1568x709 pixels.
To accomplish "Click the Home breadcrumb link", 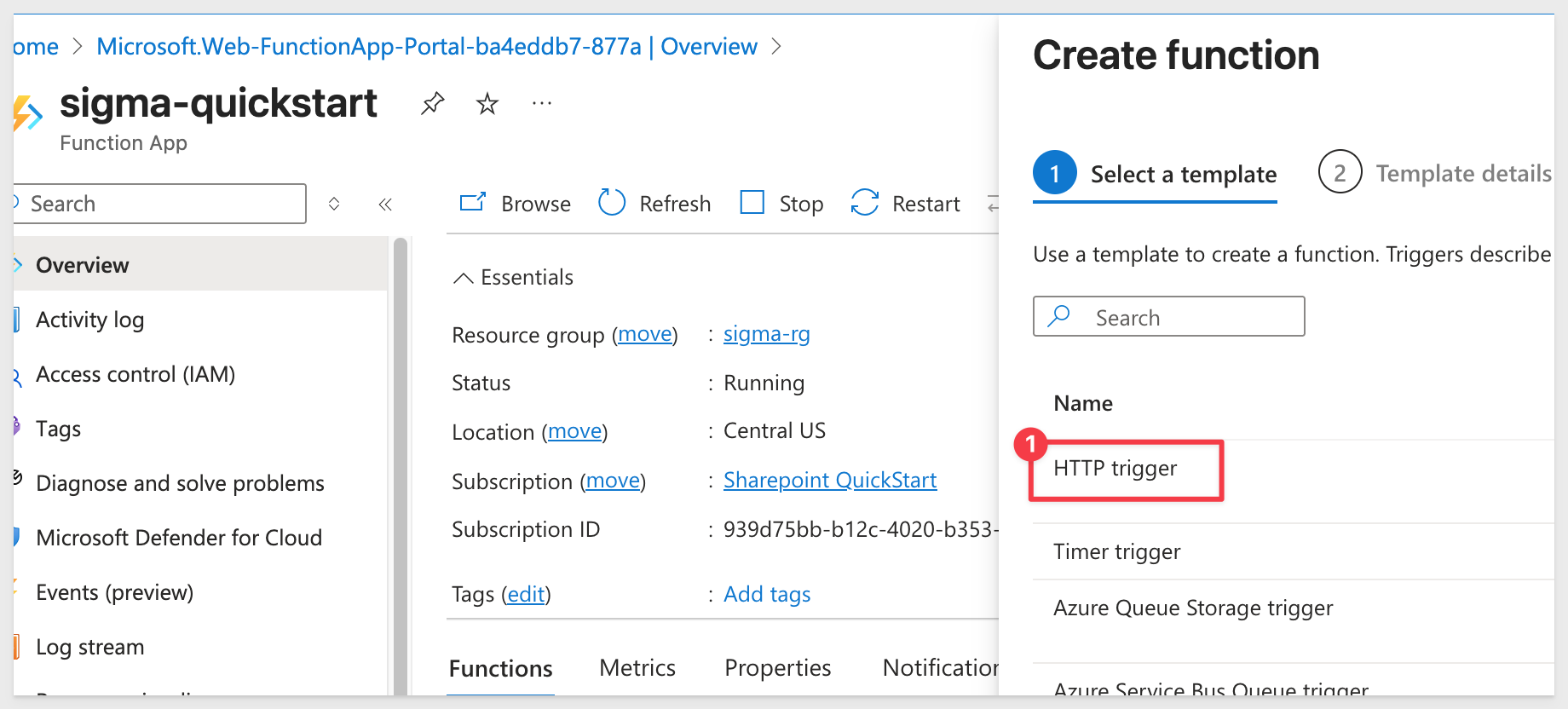I will coord(36,47).
